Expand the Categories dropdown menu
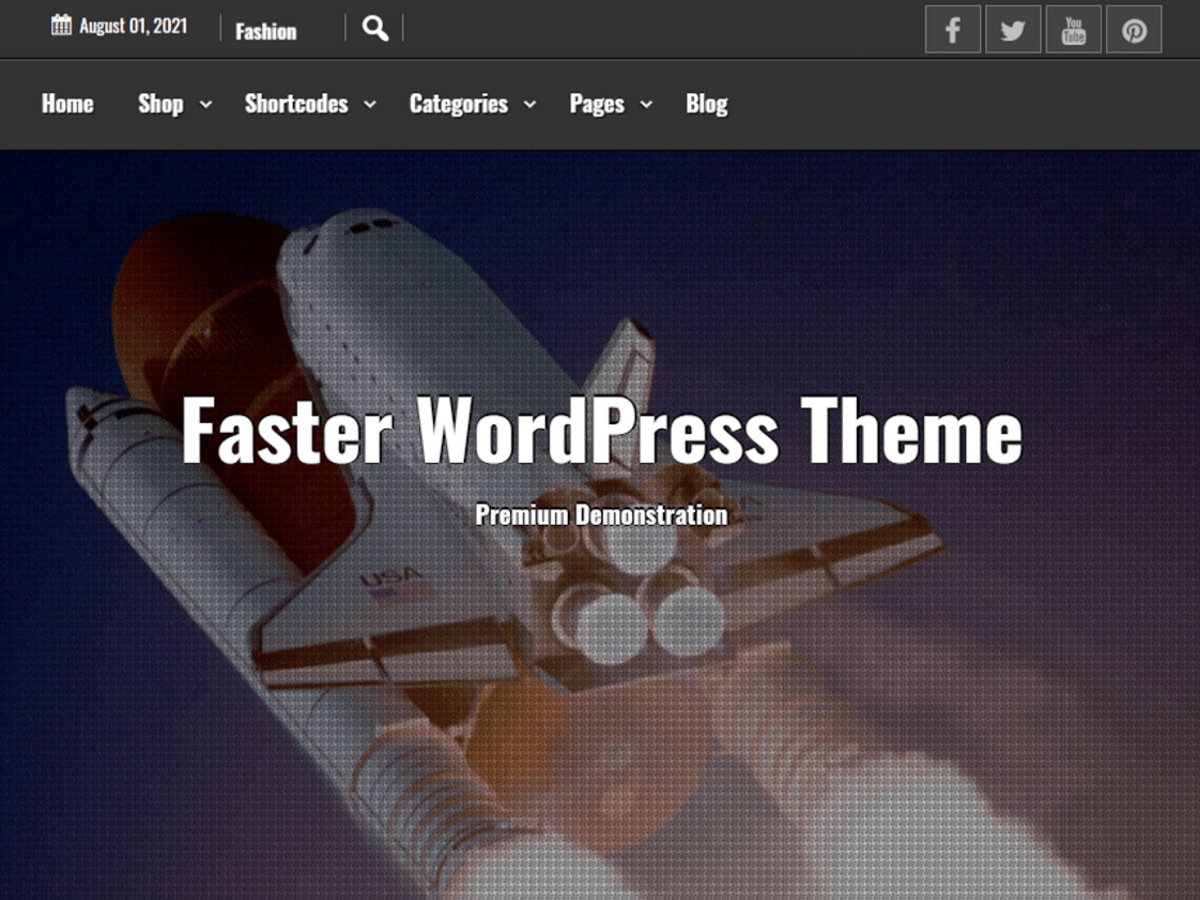 (x=457, y=104)
